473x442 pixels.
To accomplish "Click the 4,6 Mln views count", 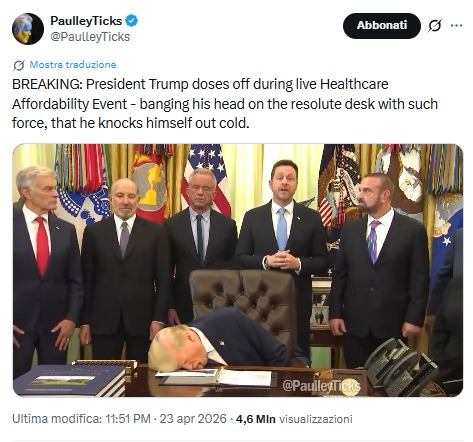I will coord(256,419).
